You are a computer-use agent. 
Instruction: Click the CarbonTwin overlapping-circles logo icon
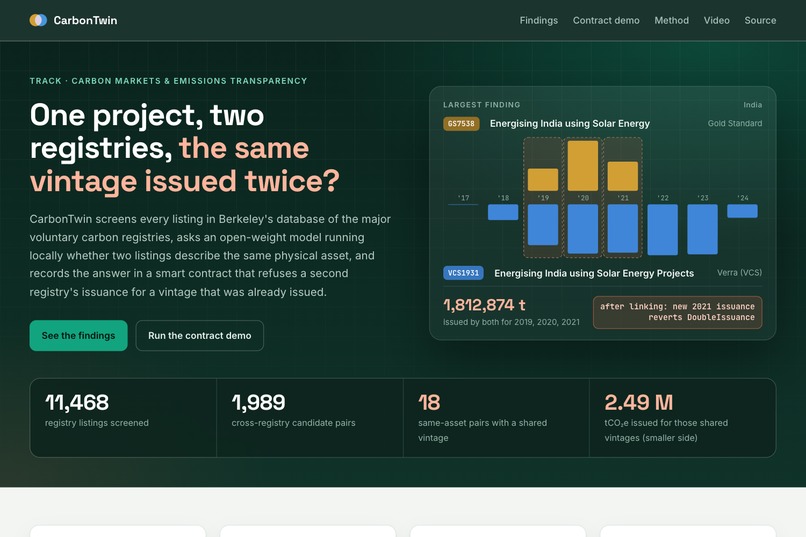[x=38, y=20]
